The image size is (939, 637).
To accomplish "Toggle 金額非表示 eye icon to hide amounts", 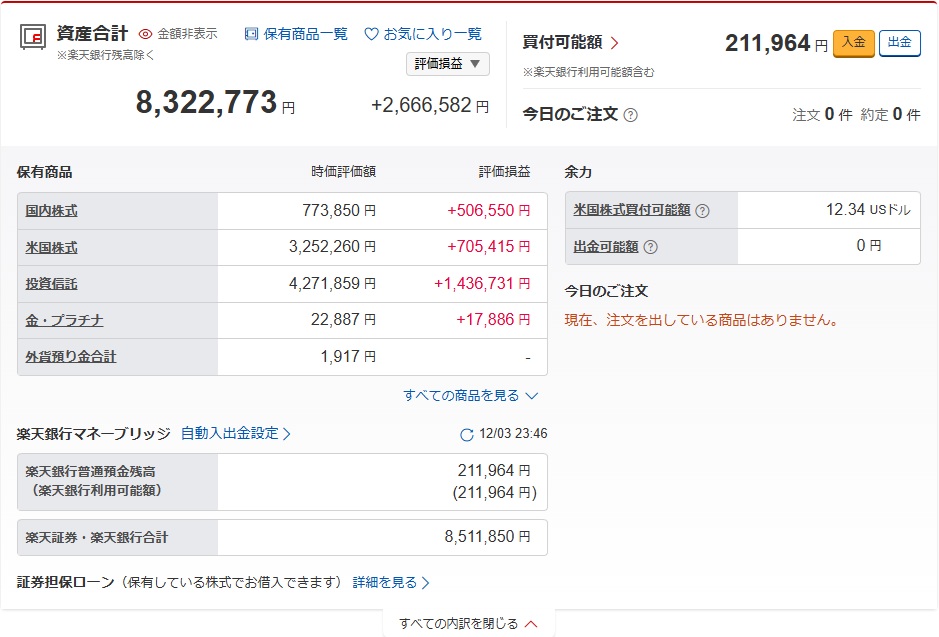I will coord(146,34).
